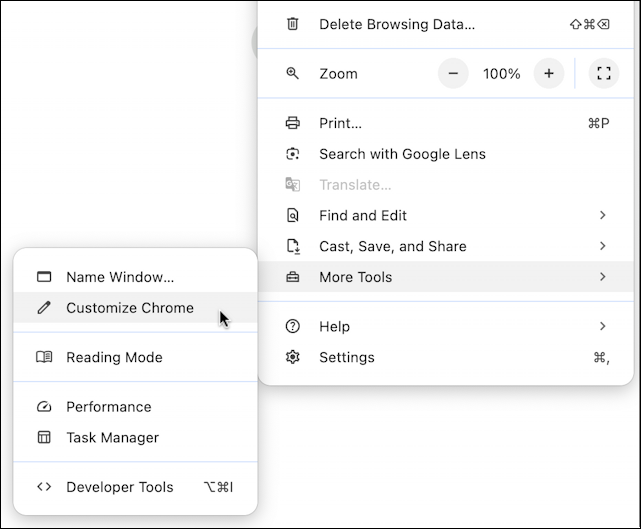The width and height of the screenshot is (641, 529).
Task: Click the More Tools label
Action: pyautogui.click(x=356, y=277)
